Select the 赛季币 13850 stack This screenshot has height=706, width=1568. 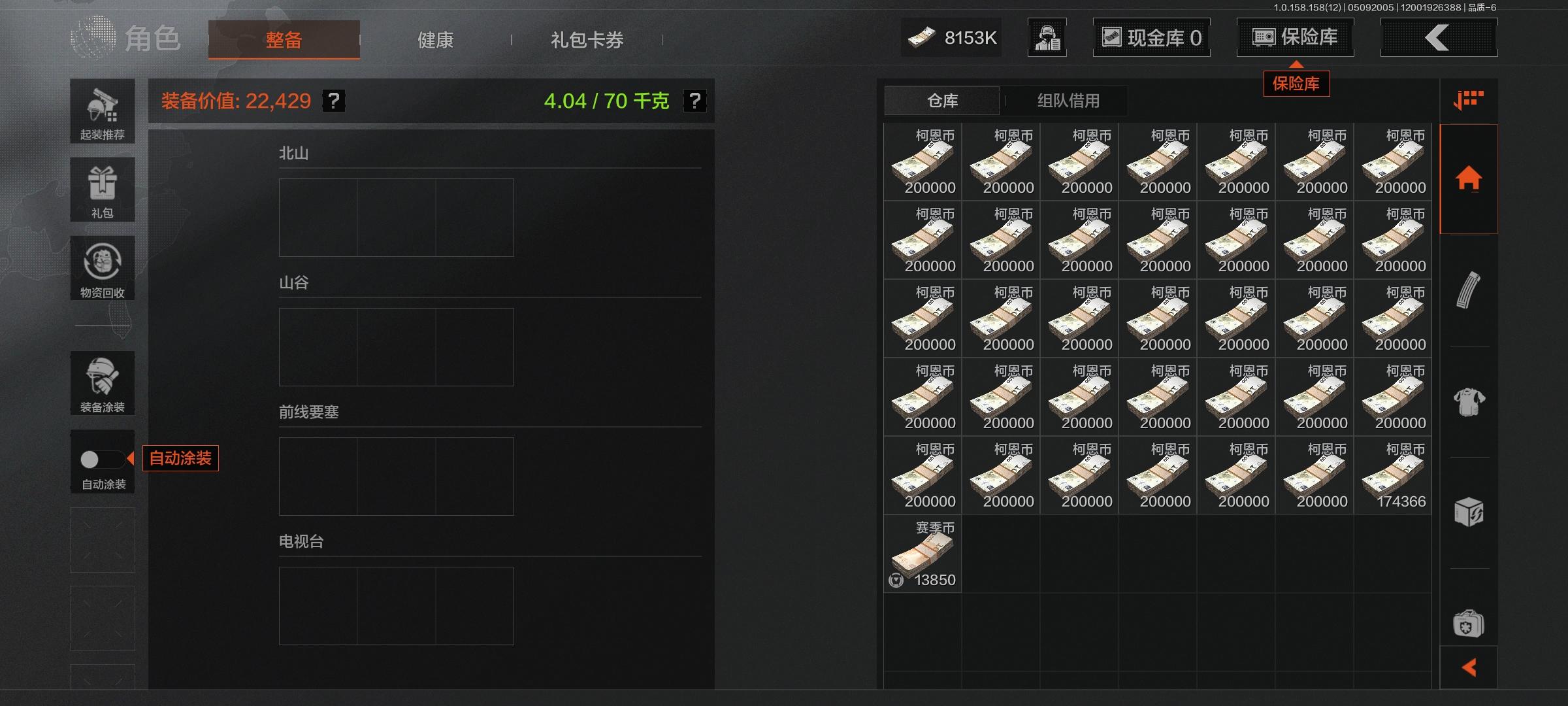coord(923,554)
